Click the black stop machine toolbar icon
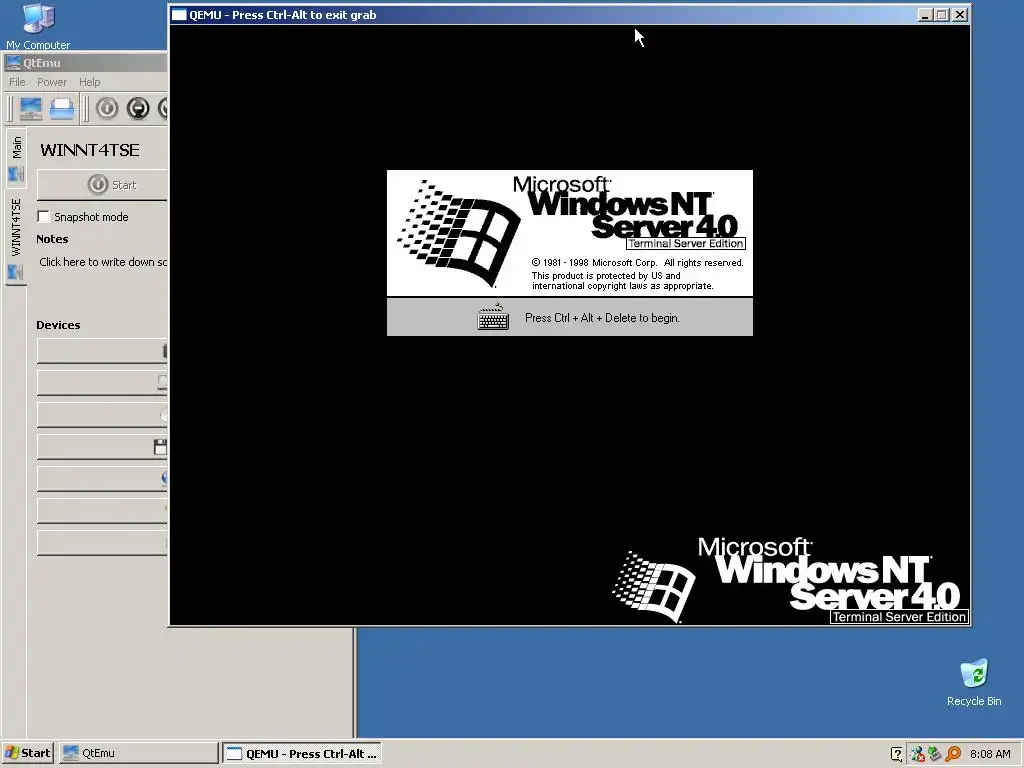 click(138, 108)
